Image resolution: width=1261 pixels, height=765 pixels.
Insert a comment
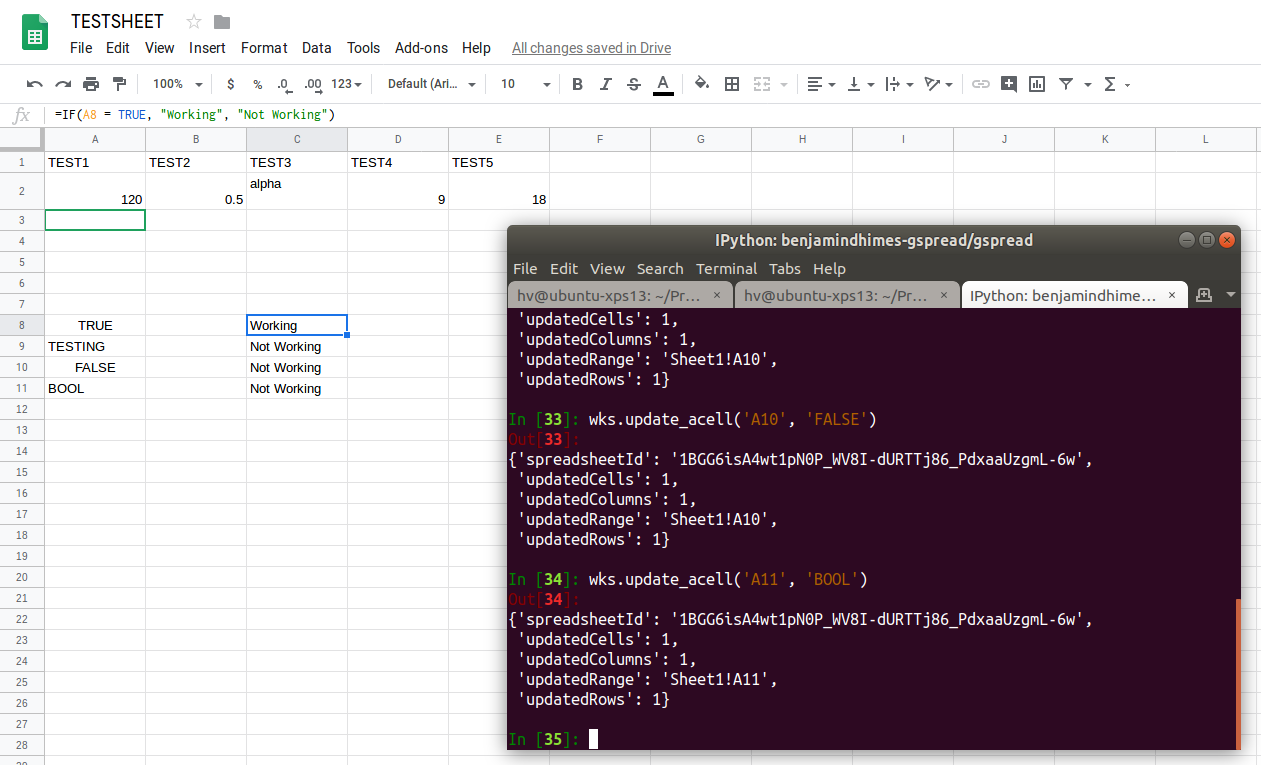pyautogui.click(x=1009, y=84)
